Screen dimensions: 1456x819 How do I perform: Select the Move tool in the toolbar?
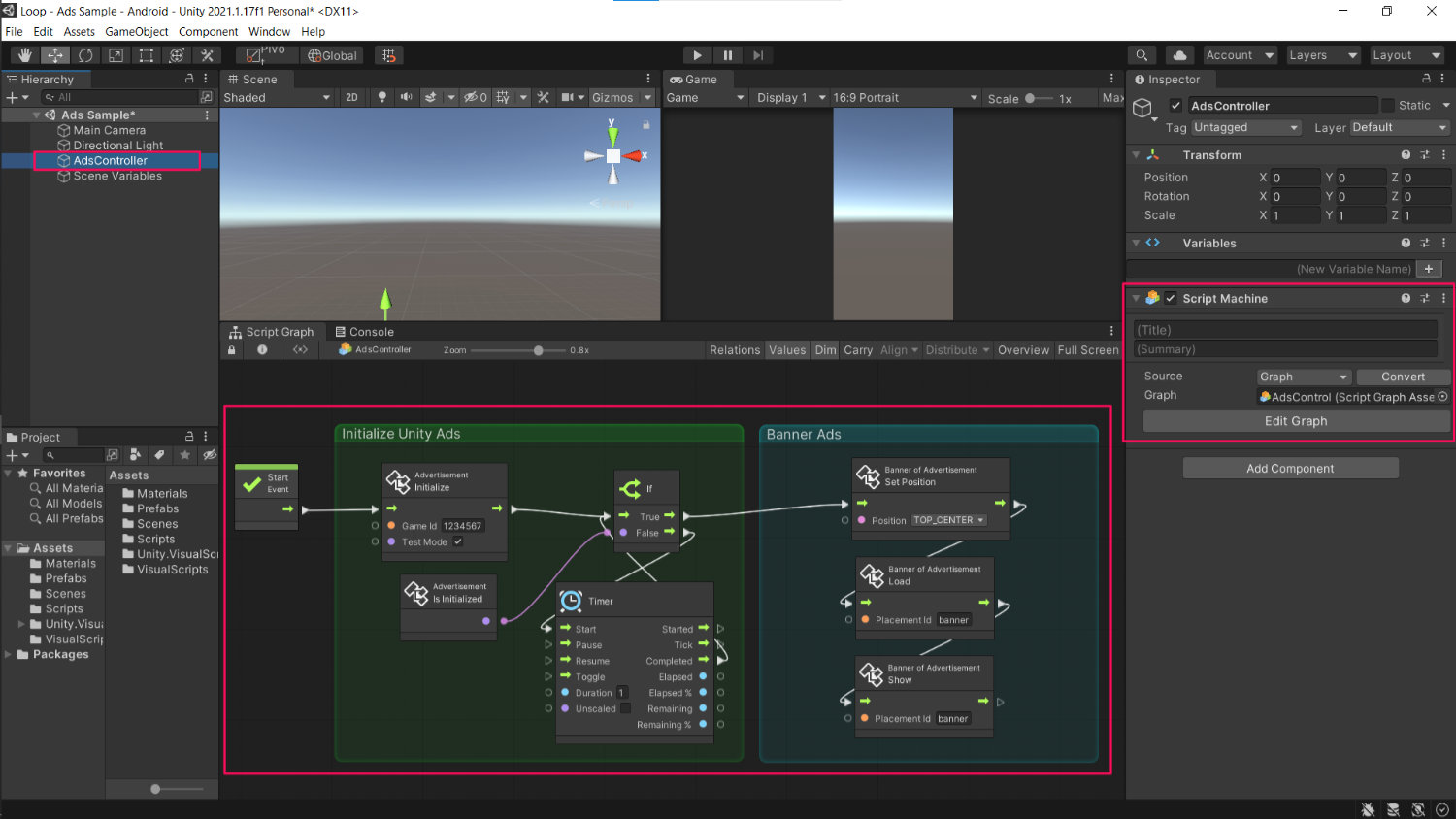[x=55, y=55]
